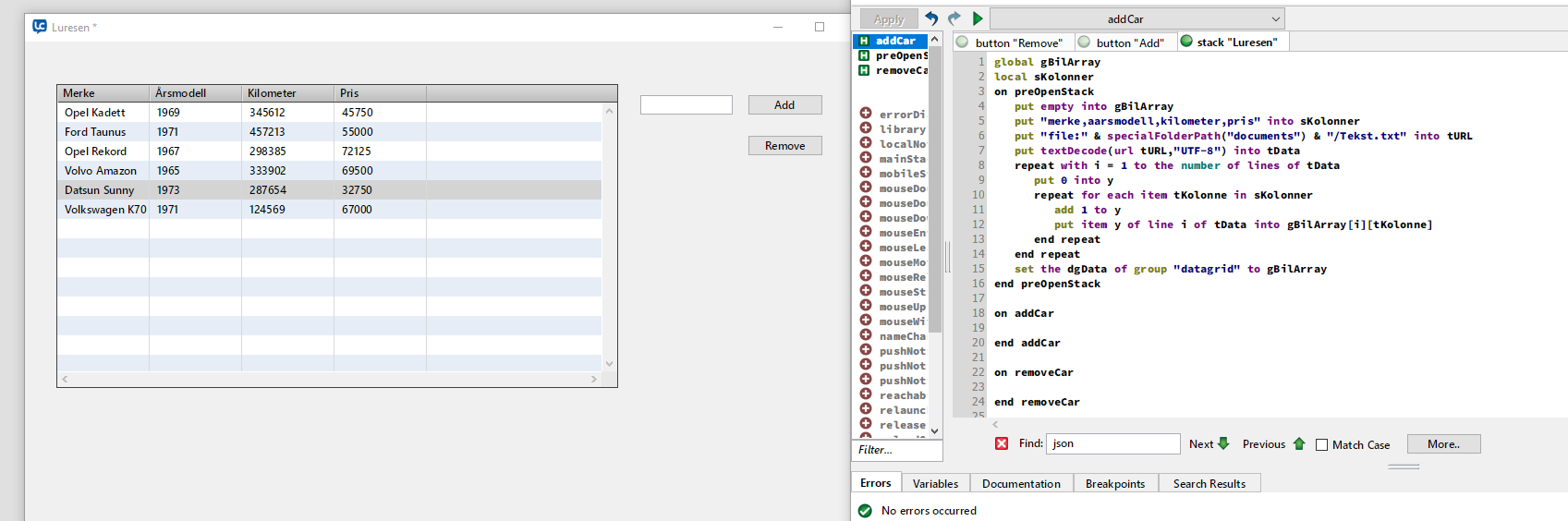Click the datagrid scroll-down arrow
The image size is (1568, 521).
coord(609,364)
